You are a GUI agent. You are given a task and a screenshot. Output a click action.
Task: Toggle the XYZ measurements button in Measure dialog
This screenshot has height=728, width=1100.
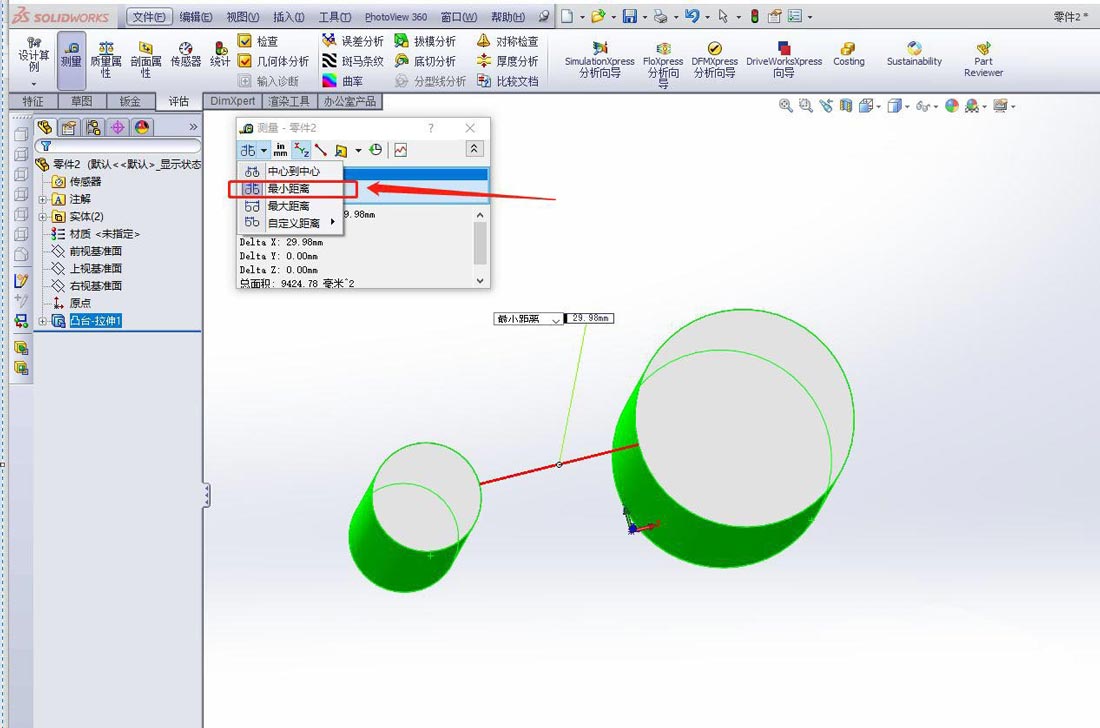[302, 149]
